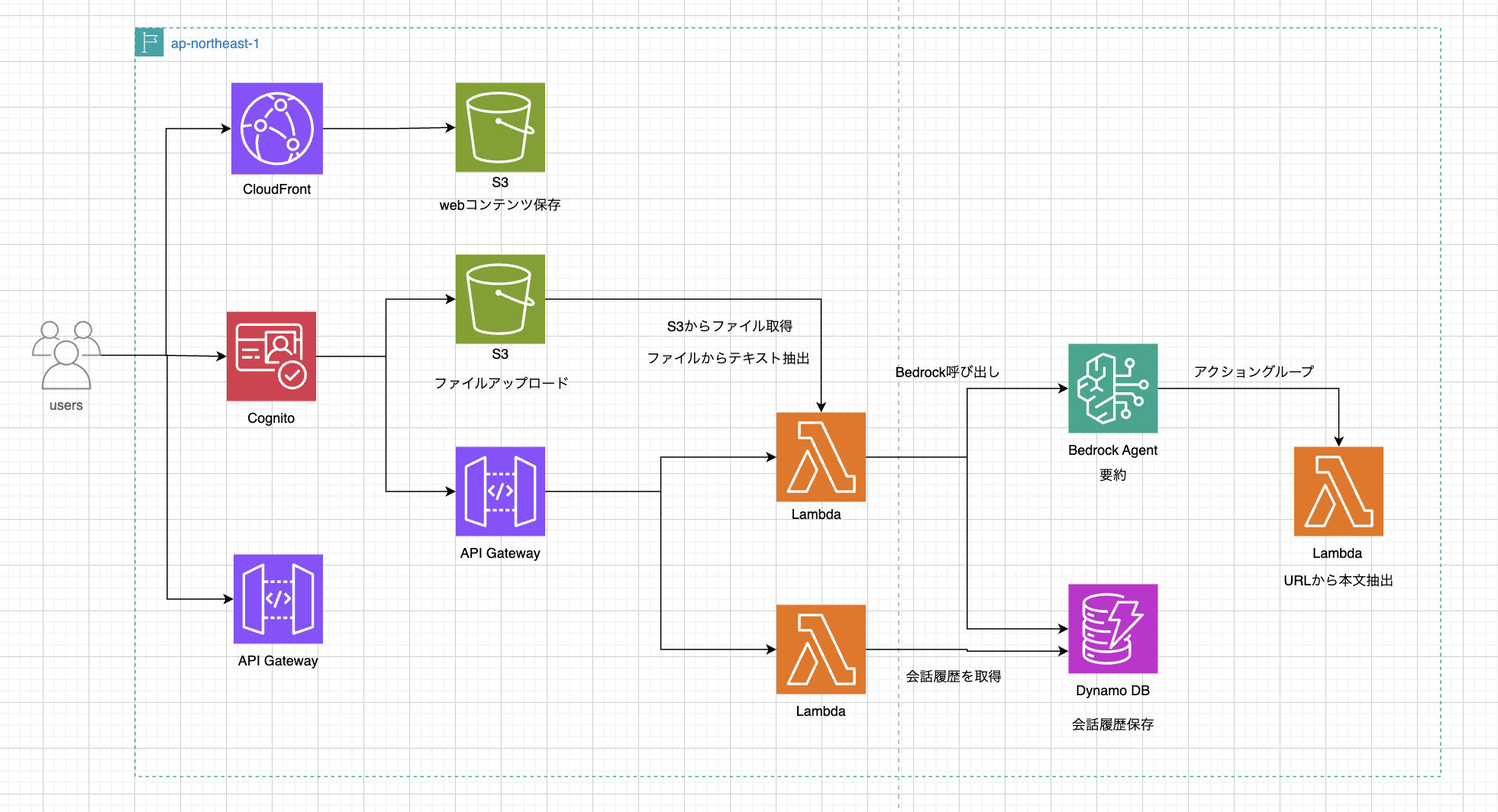Click the アクショングループ arrow label
The width and height of the screenshot is (1498, 812).
(1254, 371)
